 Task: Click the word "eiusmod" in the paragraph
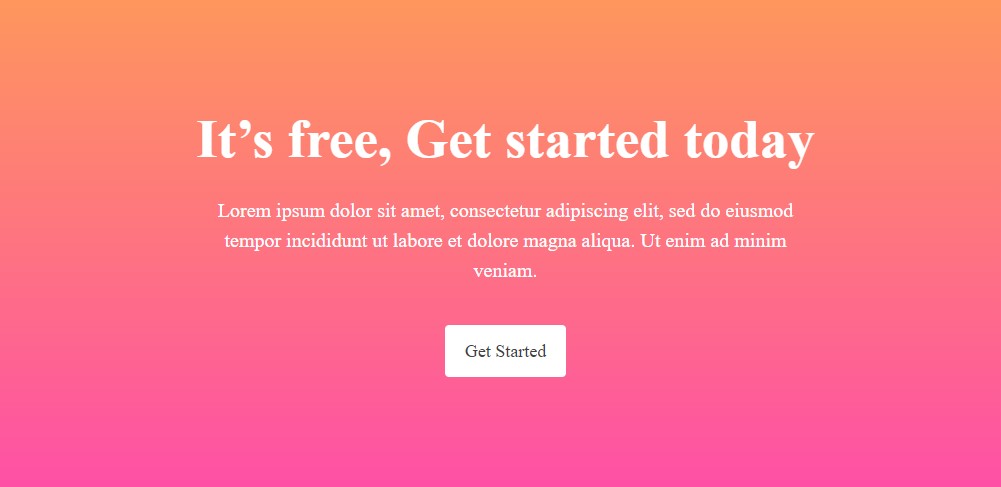pos(760,211)
